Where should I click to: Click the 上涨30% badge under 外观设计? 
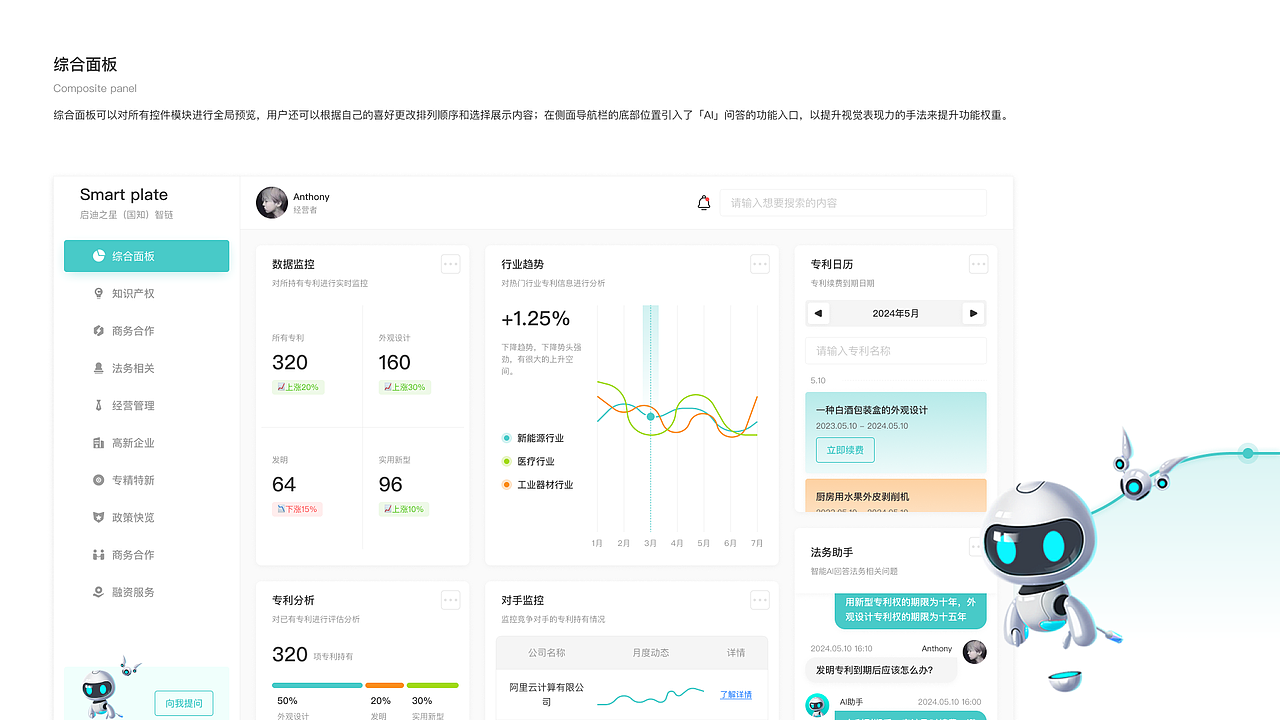pos(404,387)
